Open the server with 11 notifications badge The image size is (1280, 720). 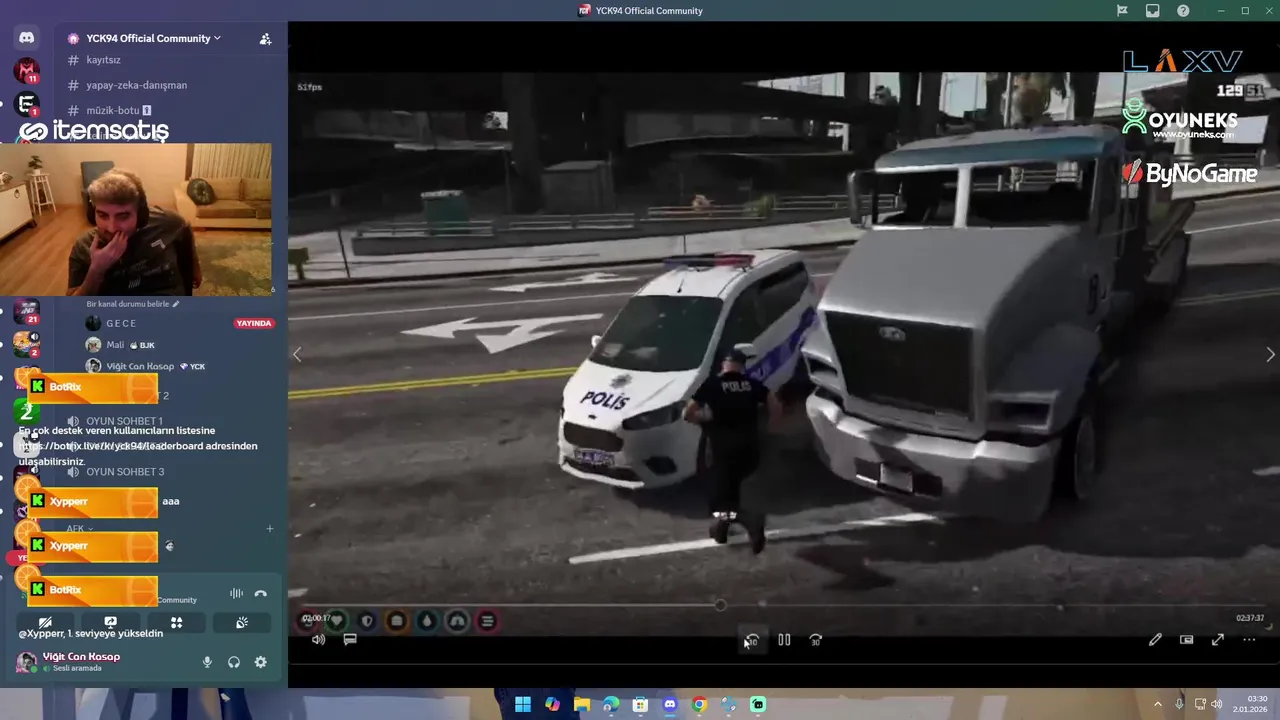pyautogui.click(x=27, y=71)
